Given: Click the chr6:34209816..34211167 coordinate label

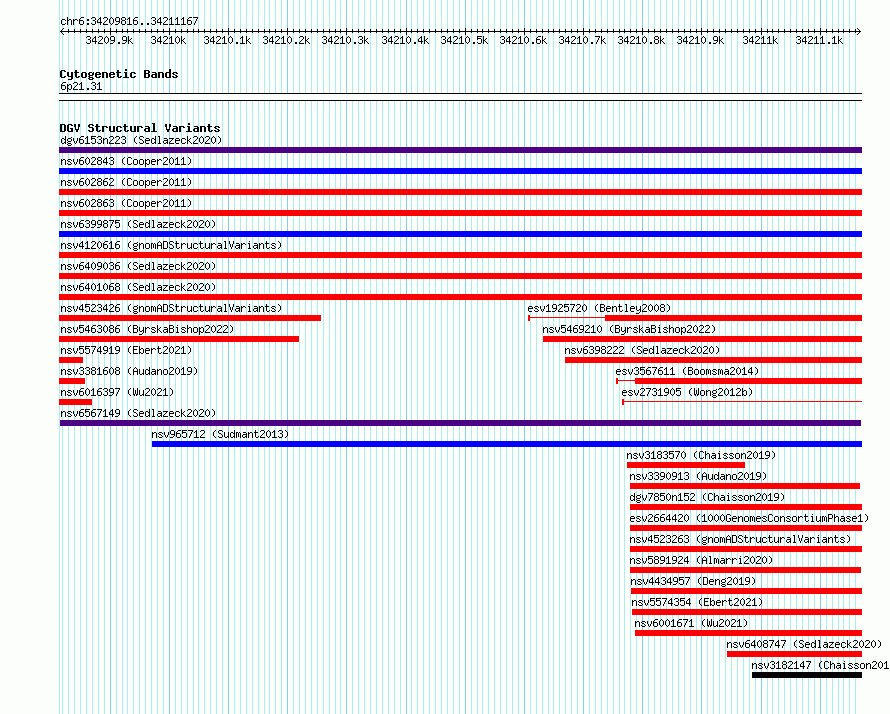Looking at the screenshot, I should point(129,22).
